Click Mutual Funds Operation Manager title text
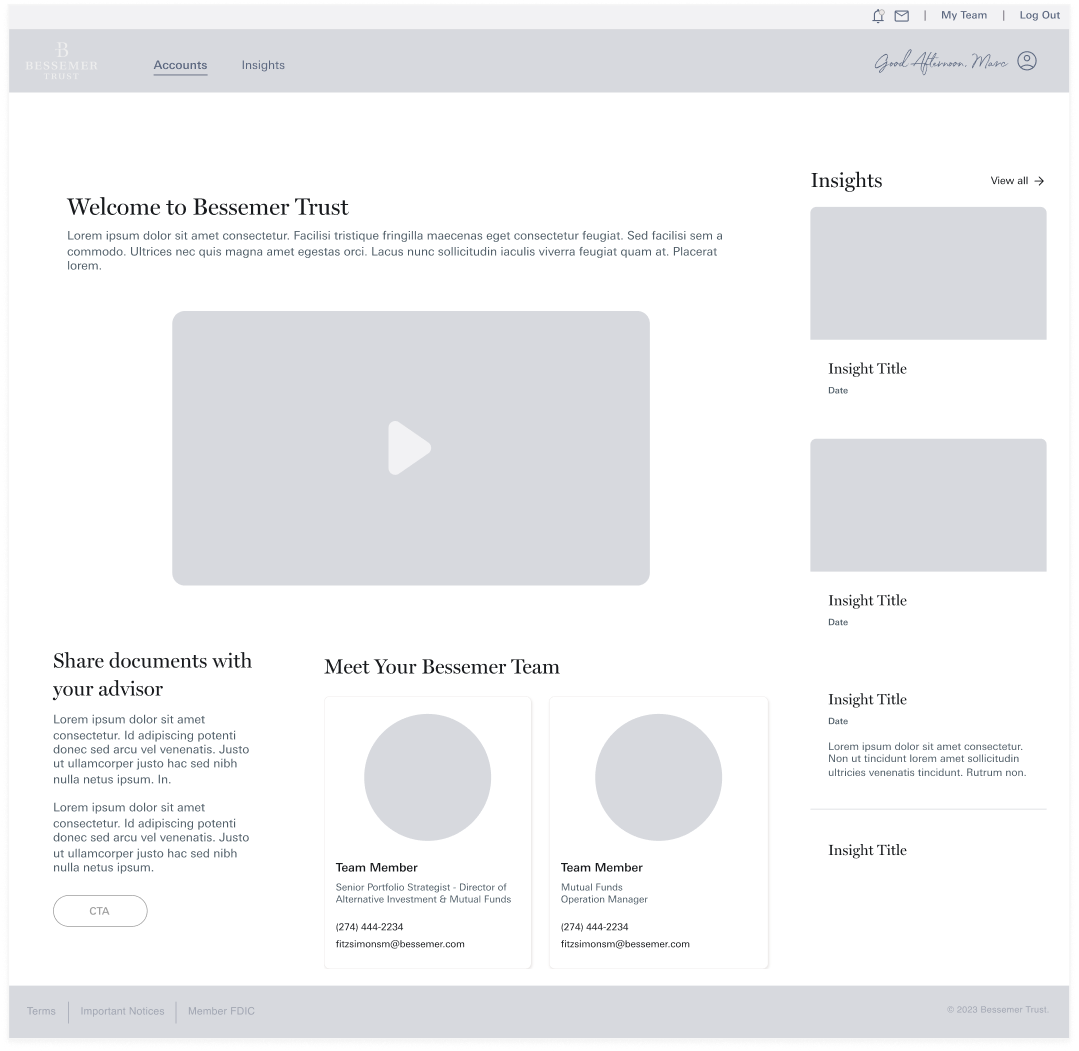 click(x=604, y=893)
